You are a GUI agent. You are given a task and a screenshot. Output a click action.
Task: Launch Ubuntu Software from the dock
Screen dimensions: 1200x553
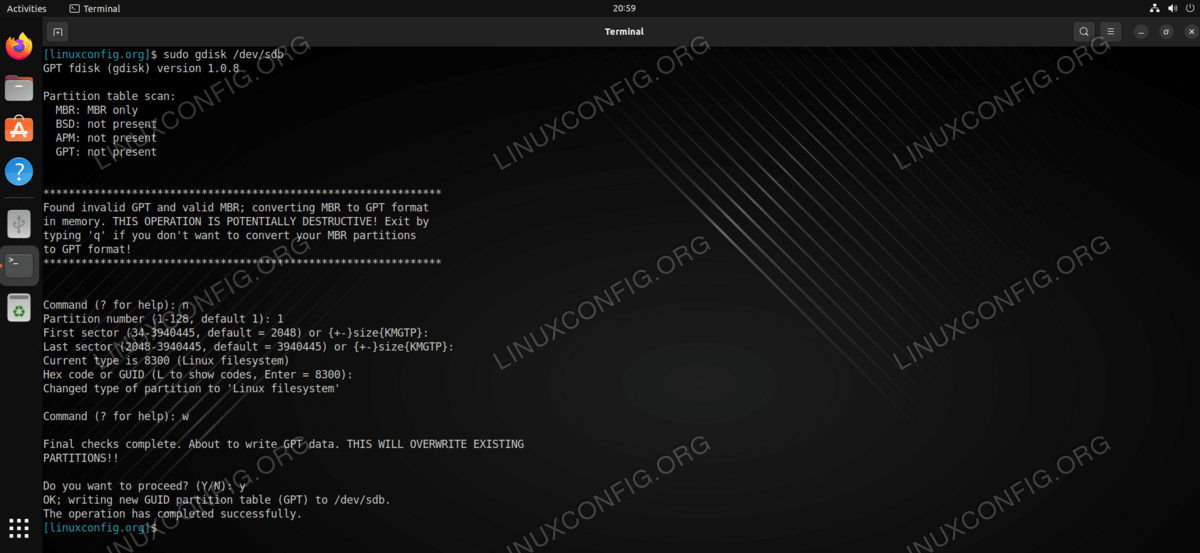pos(19,130)
